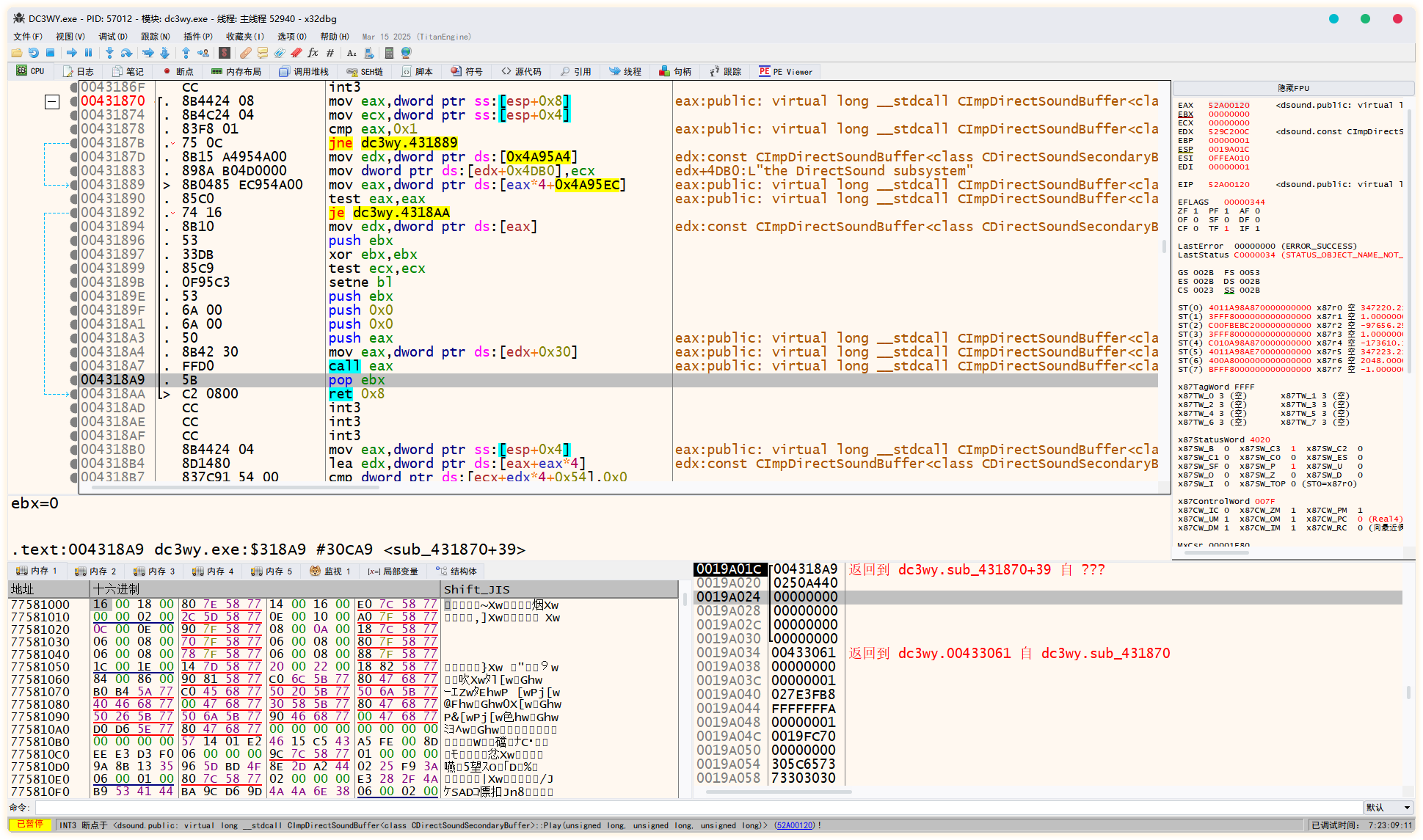Click the 52A00120 link in status bar

[794, 825]
